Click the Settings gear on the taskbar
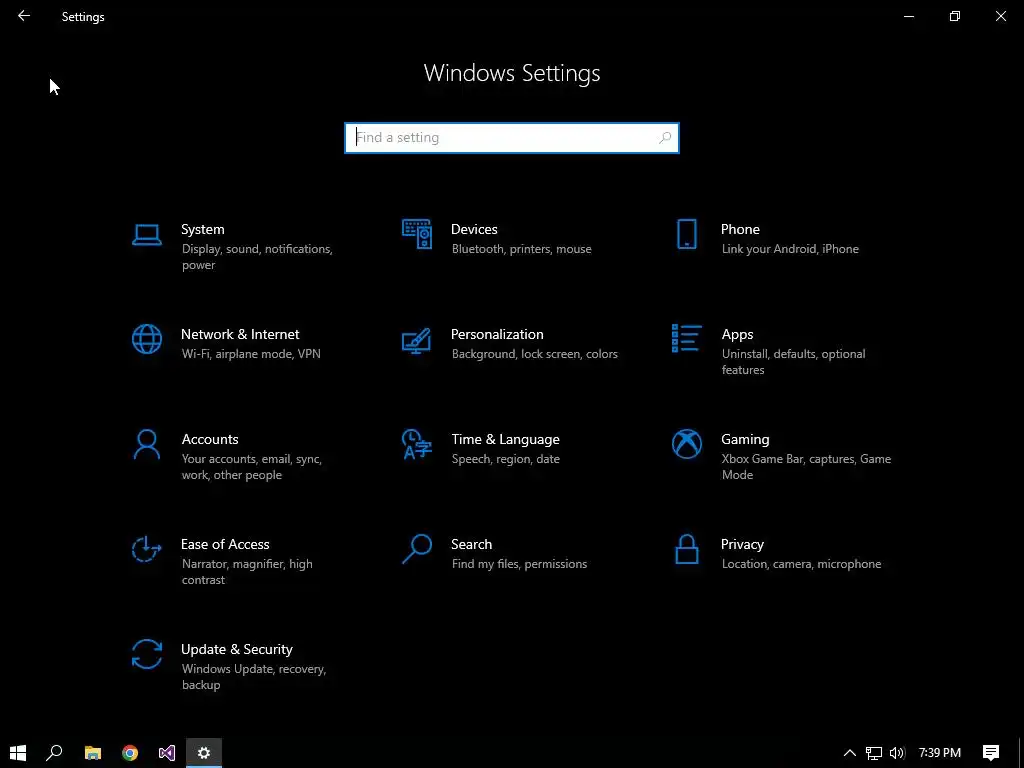This screenshot has width=1024, height=768. [204, 753]
